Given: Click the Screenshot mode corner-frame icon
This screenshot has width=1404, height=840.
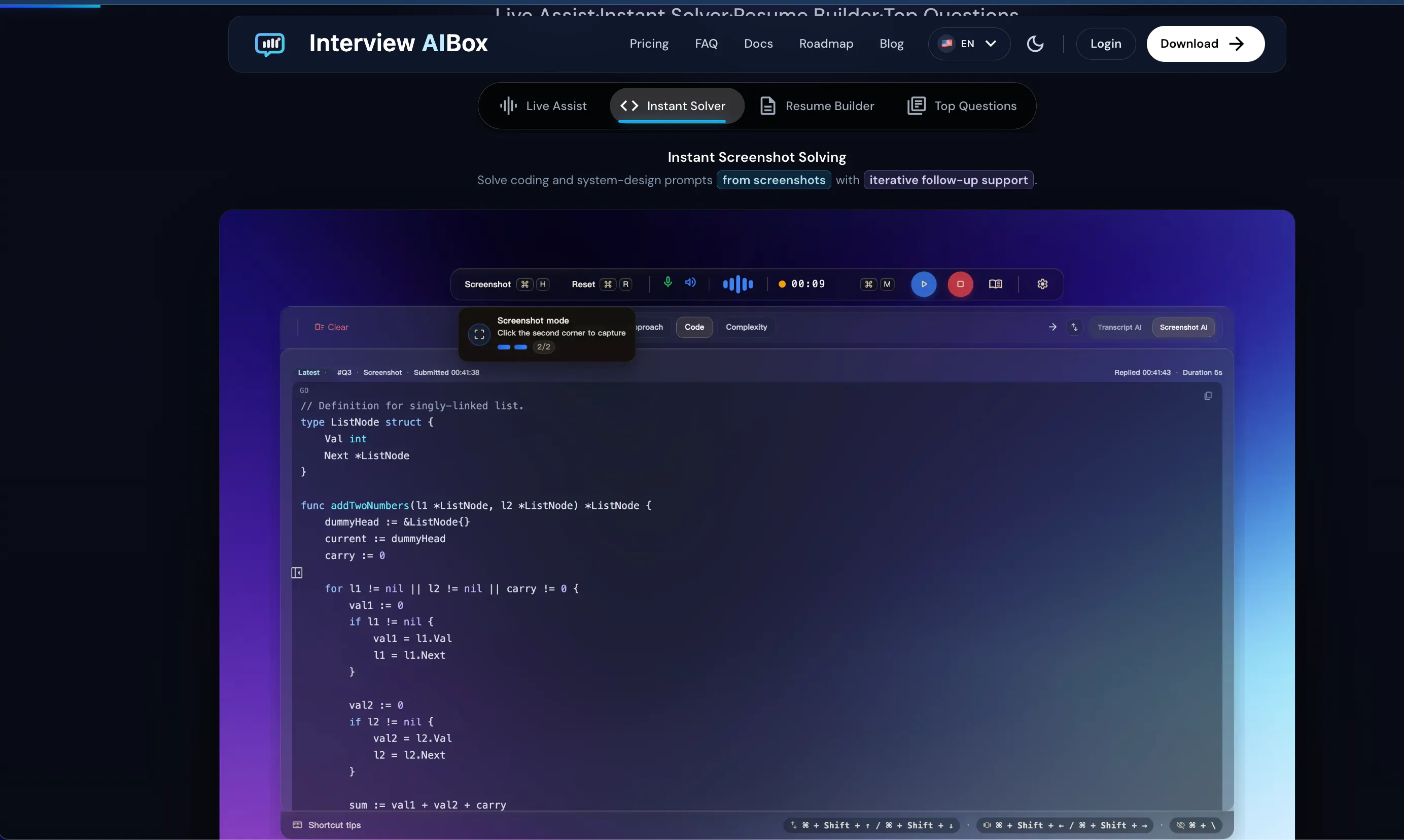Looking at the screenshot, I should tap(479, 334).
